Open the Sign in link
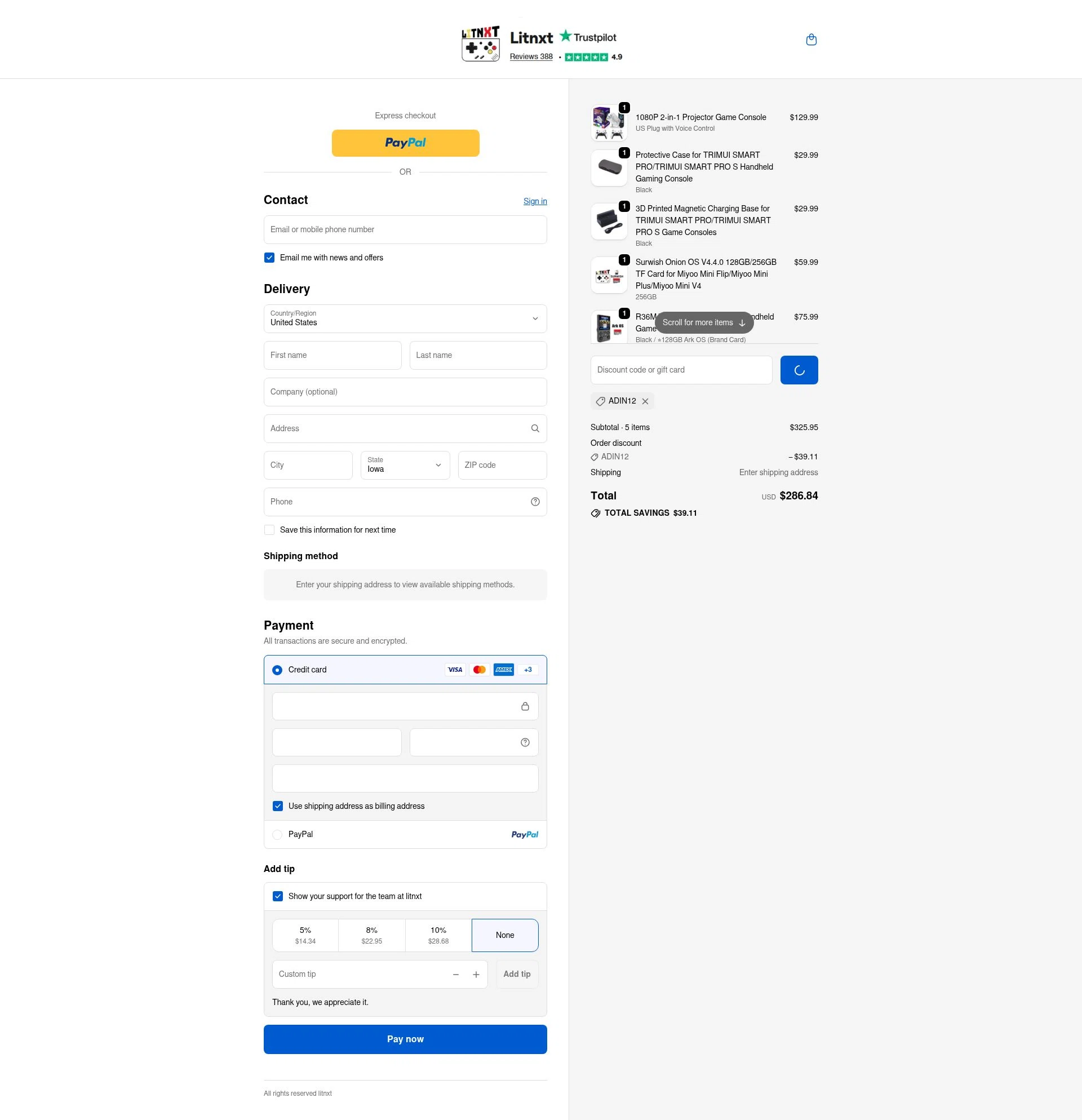 pos(535,201)
